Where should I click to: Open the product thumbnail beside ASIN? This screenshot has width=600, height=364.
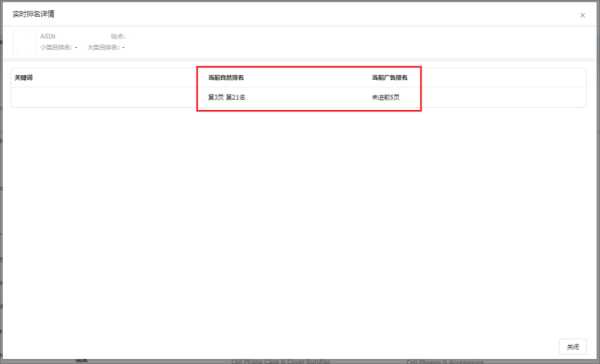click(24, 42)
